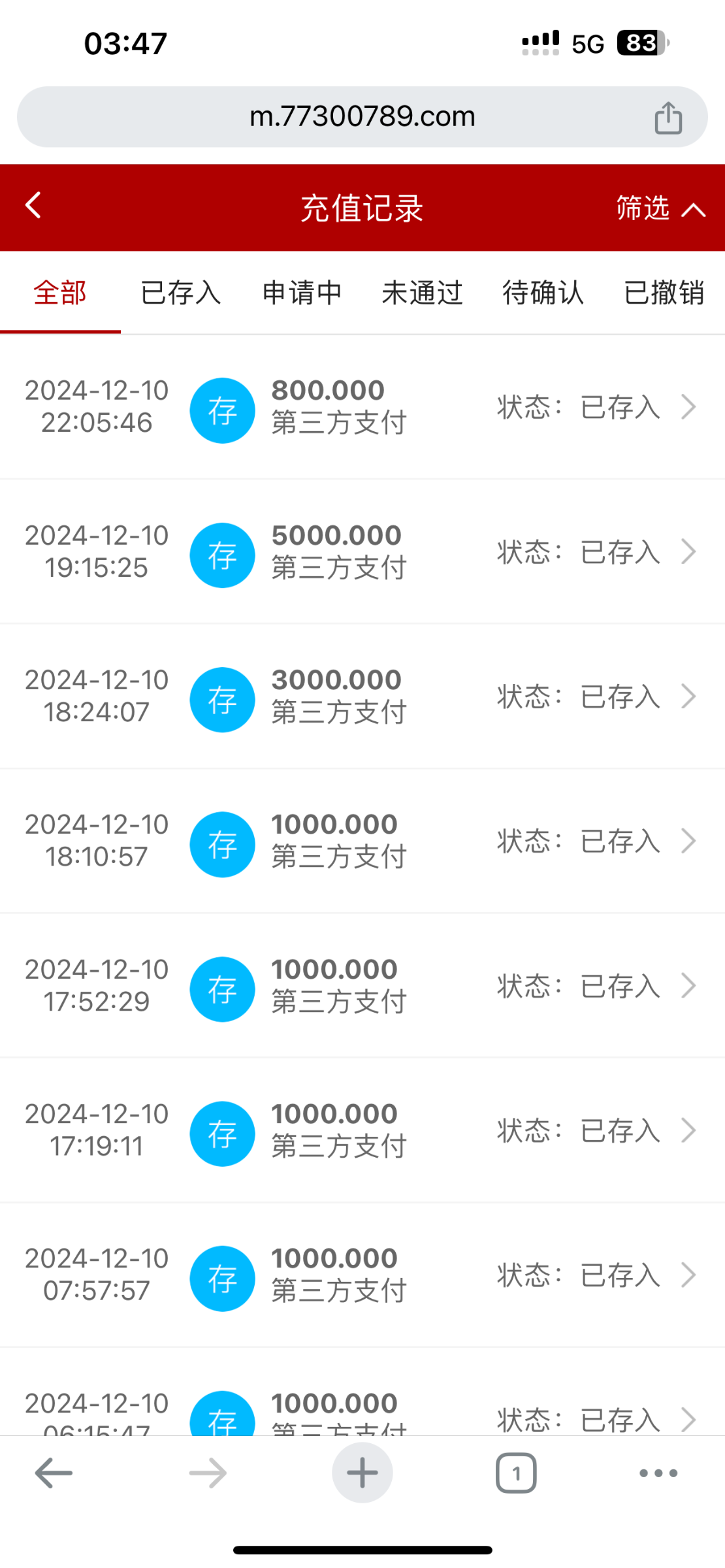Open a new tab with the plus button
This screenshot has width=725, height=1568.
coord(362,1473)
